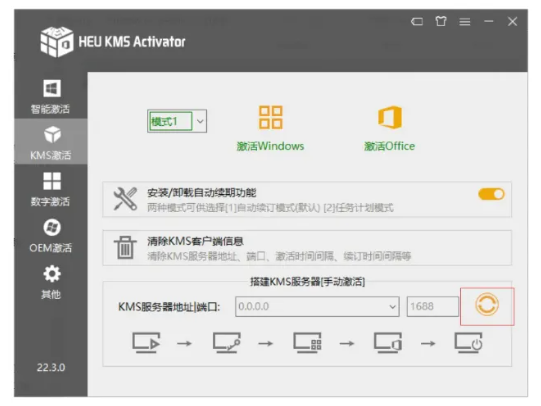Activate Windows via the orange grid icon
Screen dimensions: 541x406
(271, 117)
